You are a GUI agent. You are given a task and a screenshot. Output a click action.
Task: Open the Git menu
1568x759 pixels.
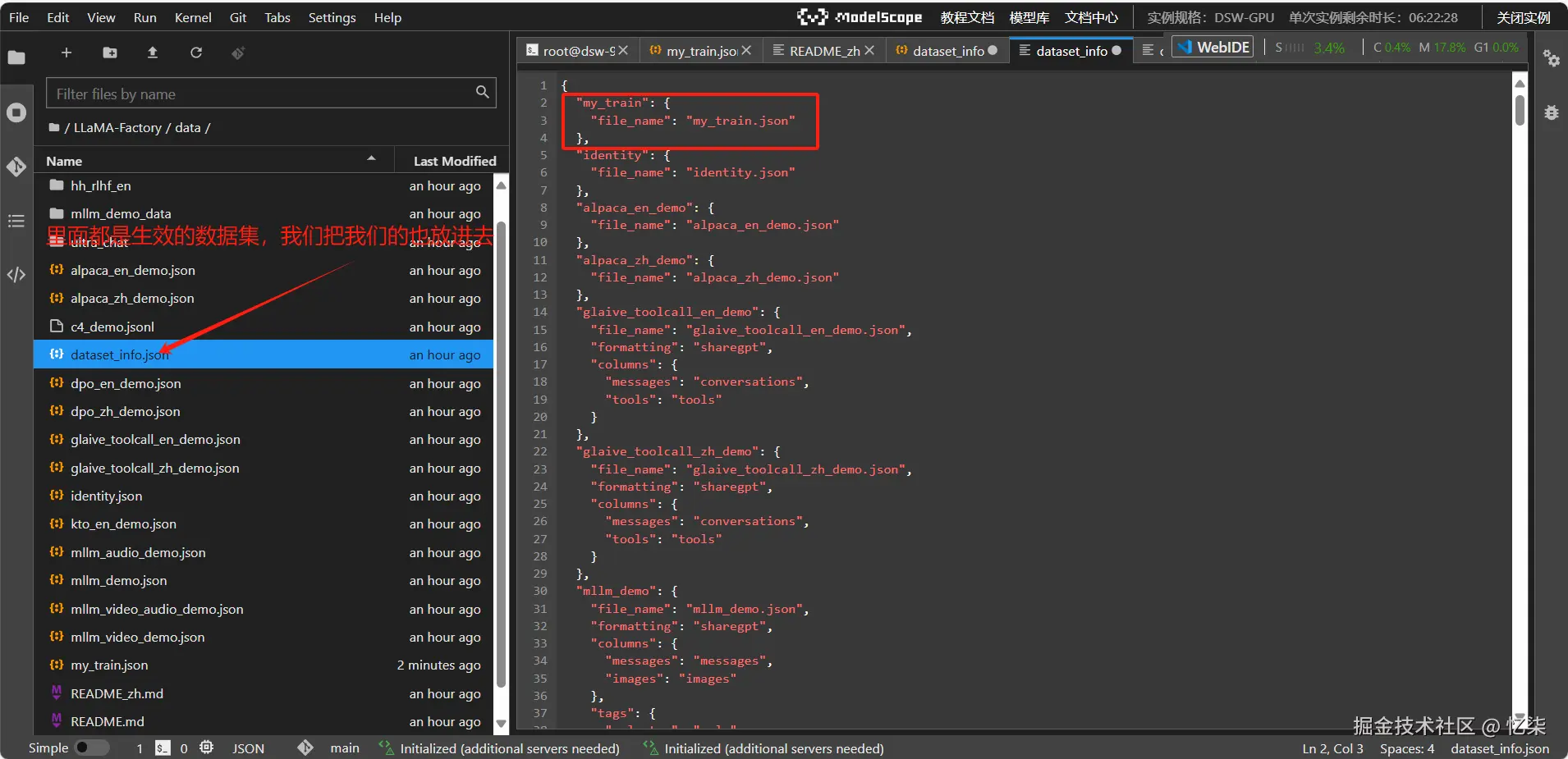point(238,17)
